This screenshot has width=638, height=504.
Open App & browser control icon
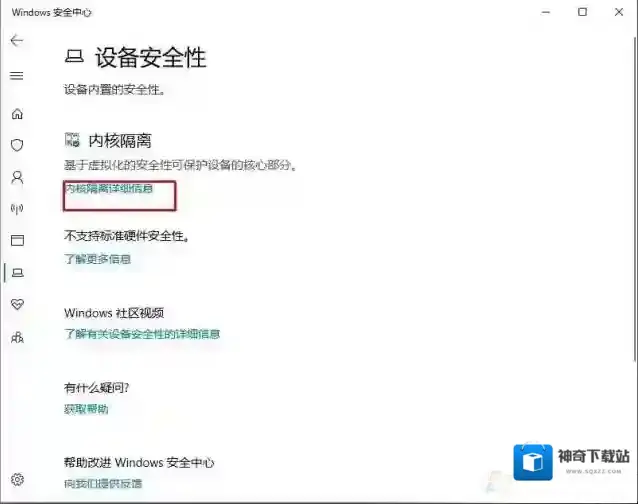pyautogui.click(x=17, y=240)
